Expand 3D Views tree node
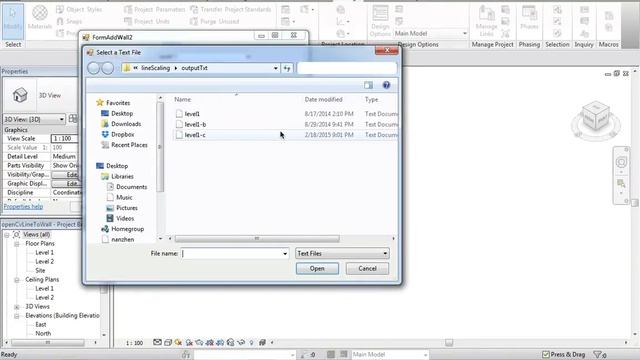640x360 pixels. point(17,307)
